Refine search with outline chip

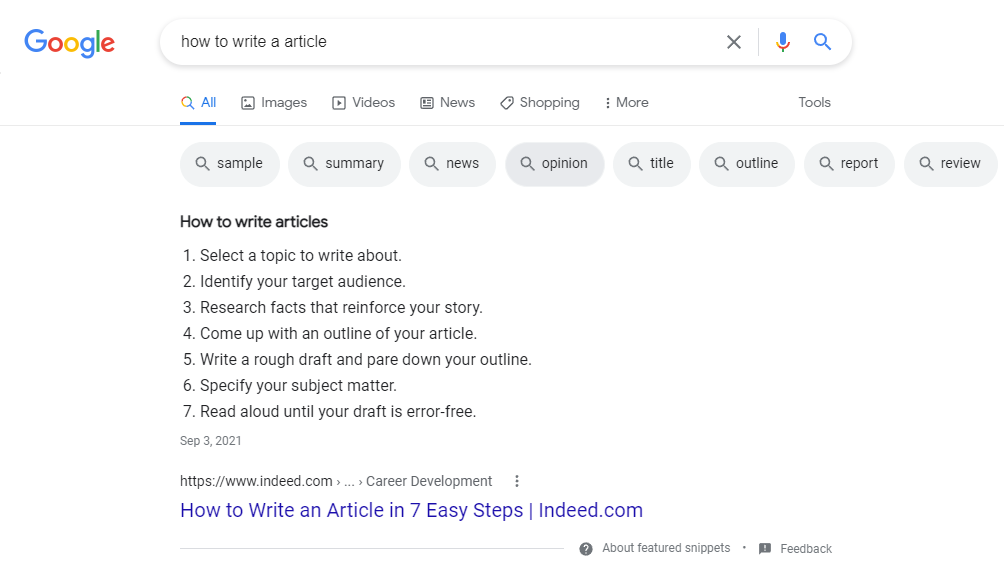[747, 164]
